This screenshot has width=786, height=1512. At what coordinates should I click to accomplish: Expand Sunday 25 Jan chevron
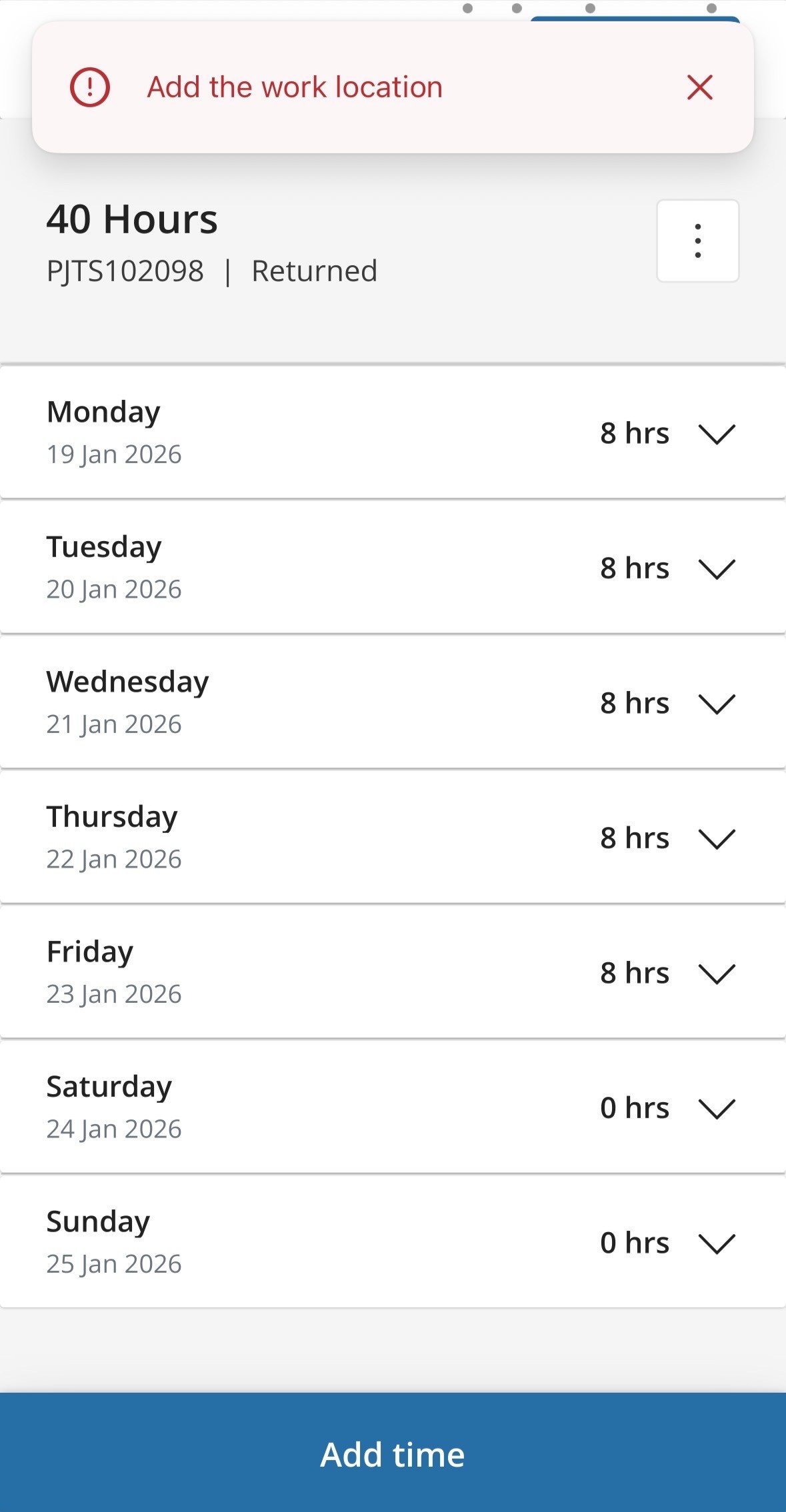pos(716,1243)
